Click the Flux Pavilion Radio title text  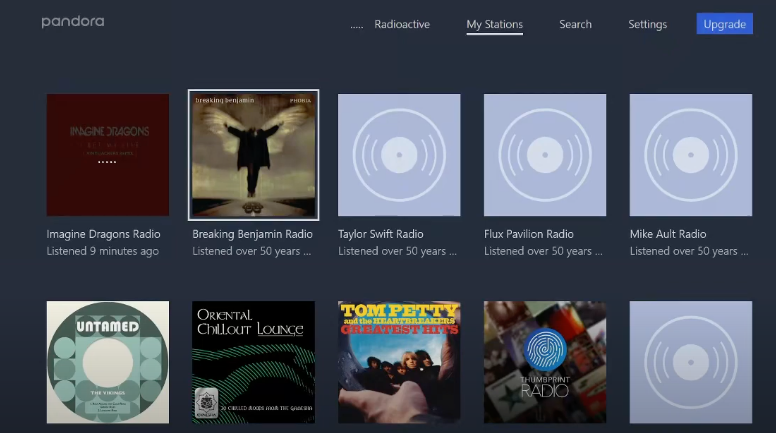tap(529, 234)
